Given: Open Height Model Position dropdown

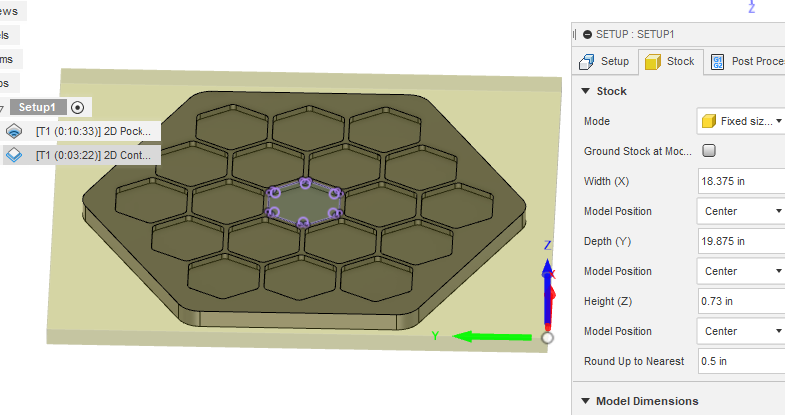Looking at the screenshot, I should click(x=741, y=331).
